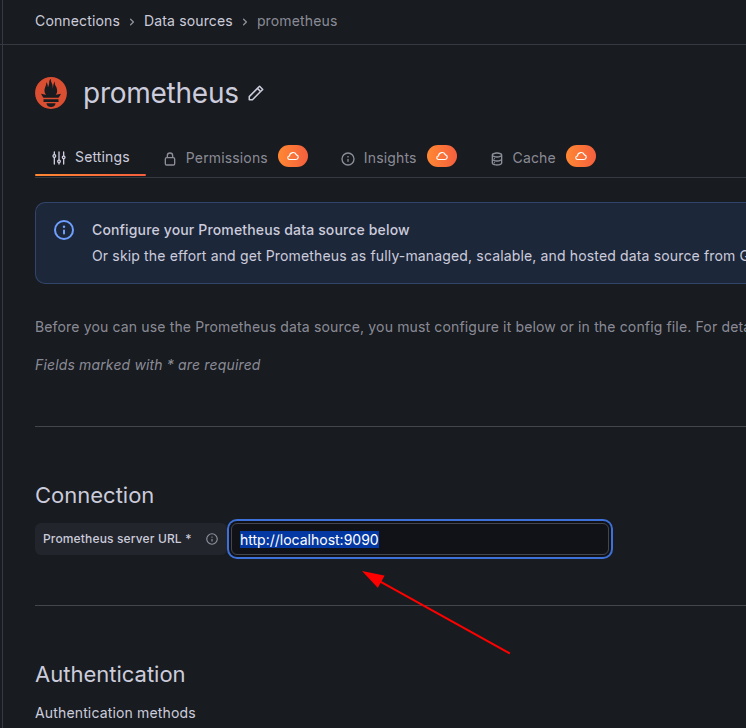This screenshot has height=728, width=746.
Task: Click the Prometheus server URL label
Action: (x=117, y=539)
